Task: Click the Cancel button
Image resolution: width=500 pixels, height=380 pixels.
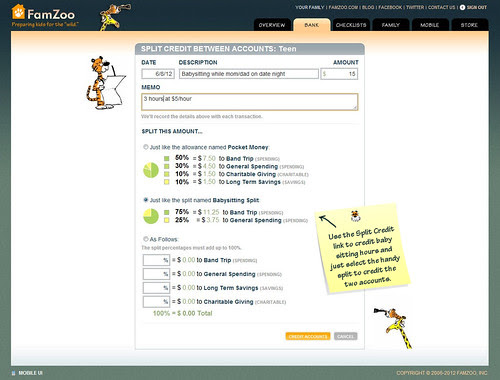Action: pos(345,336)
